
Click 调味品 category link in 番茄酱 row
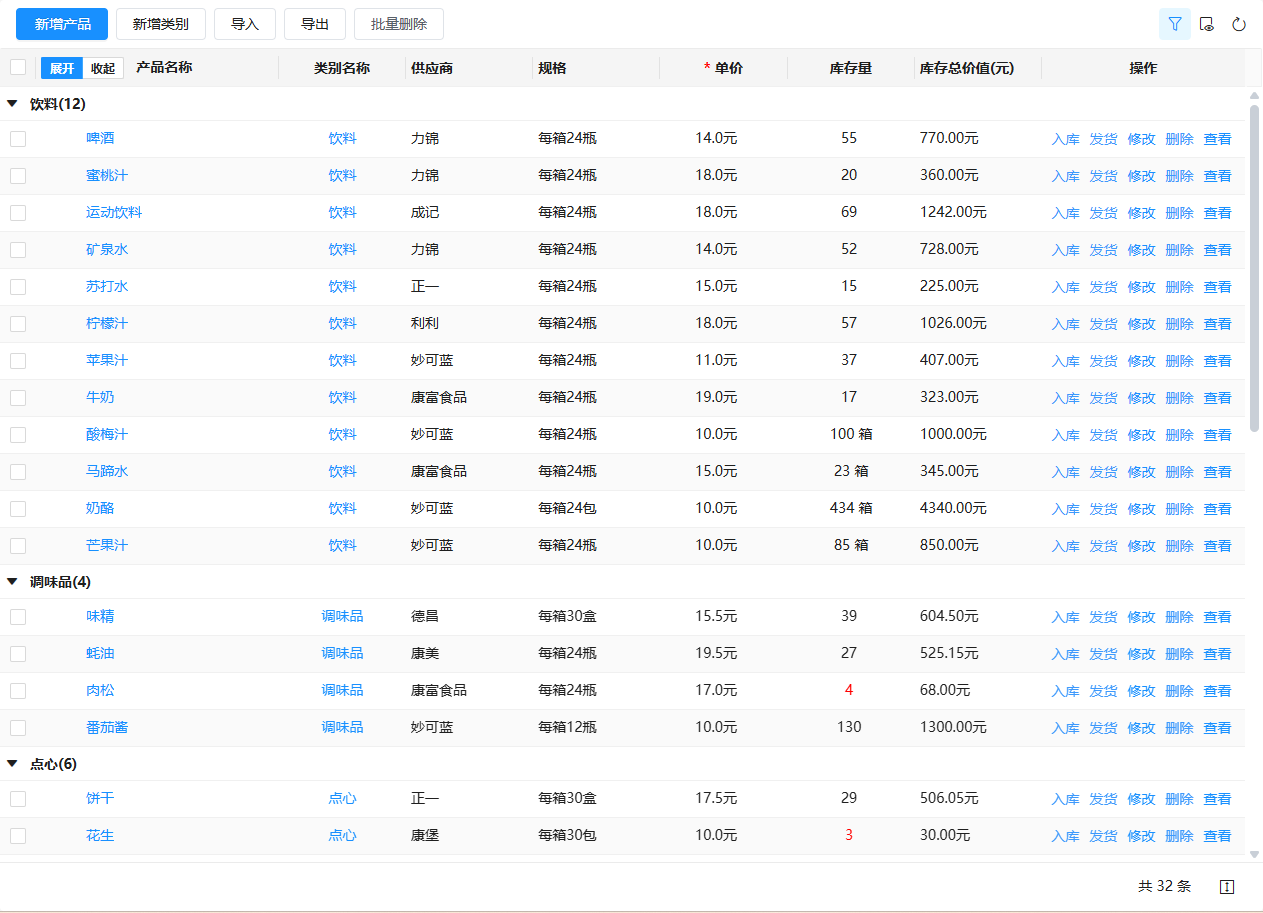(342, 727)
